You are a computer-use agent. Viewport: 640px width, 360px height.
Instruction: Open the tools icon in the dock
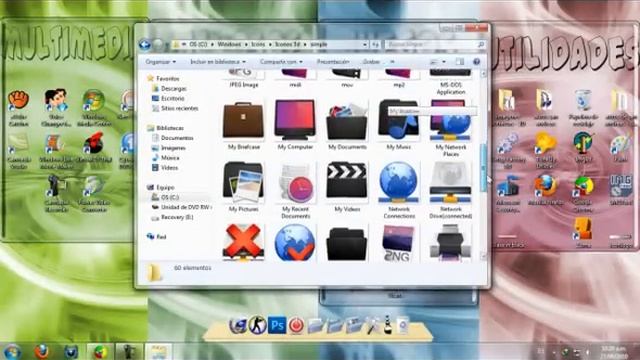pyautogui.click(x=373, y=326)
